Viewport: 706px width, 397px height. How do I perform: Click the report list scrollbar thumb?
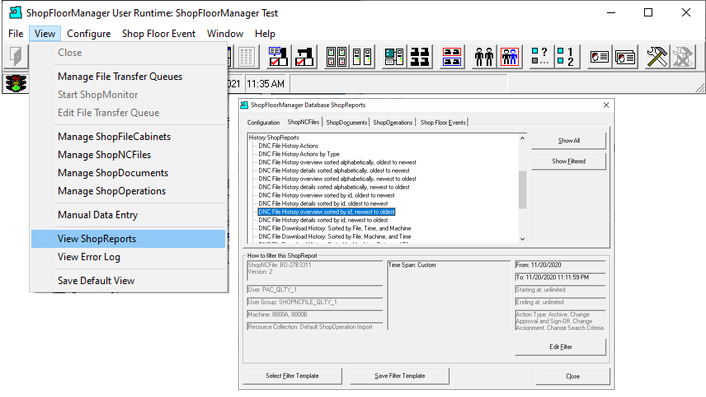(x=522, y=190)
